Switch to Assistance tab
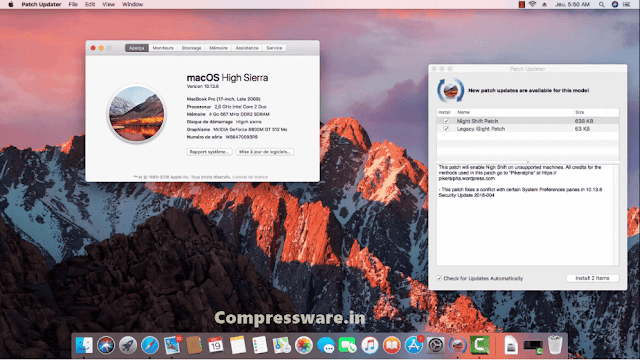 [247, 48]
